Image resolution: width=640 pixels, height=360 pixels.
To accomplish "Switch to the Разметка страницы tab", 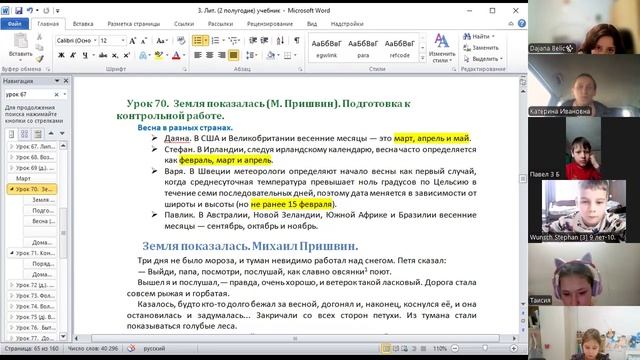I will (x=134, y=24).
